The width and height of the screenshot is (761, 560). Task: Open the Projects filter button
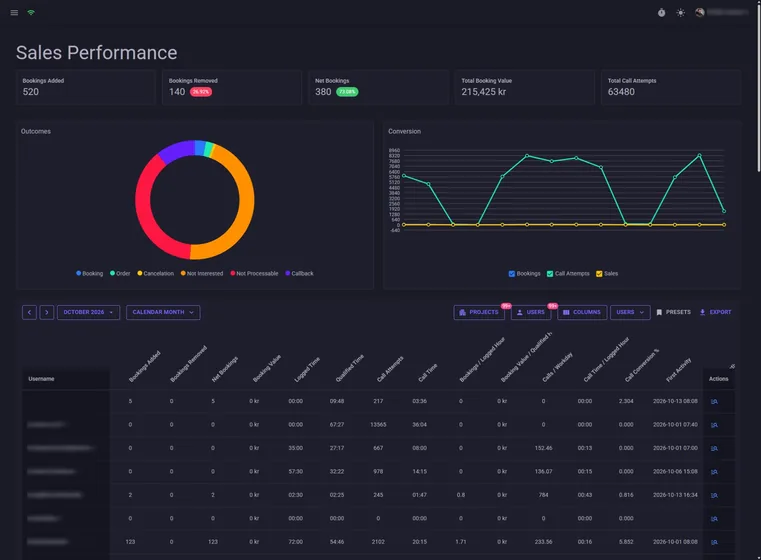point(479,312)
